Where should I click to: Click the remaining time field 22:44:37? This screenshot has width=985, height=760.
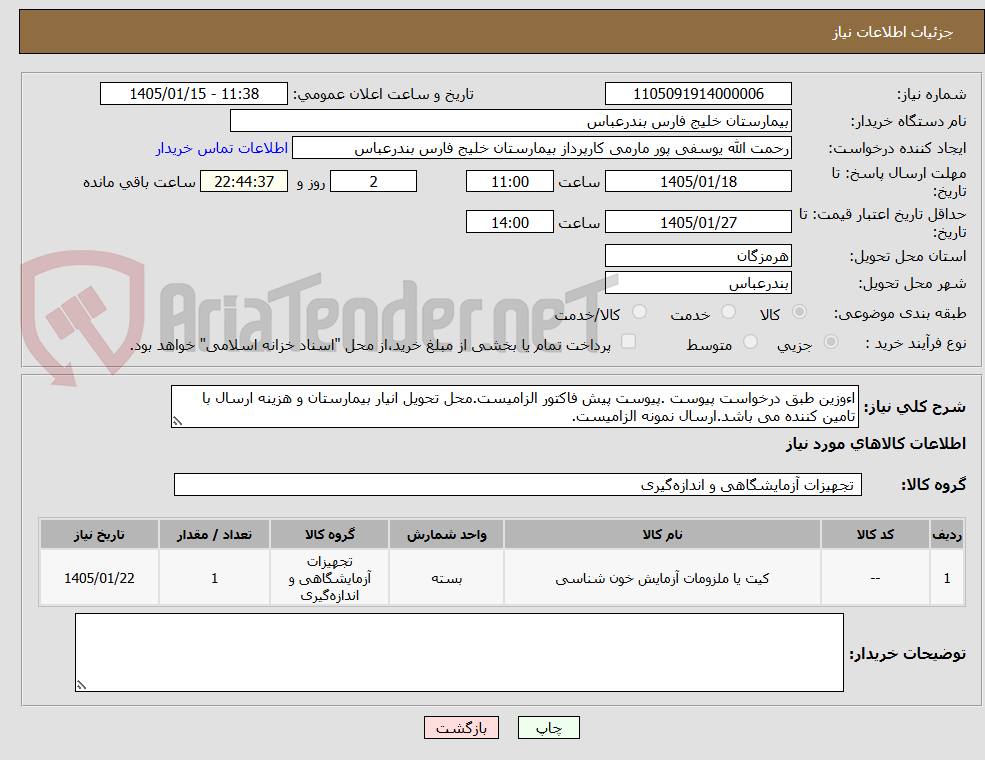pos(244,182)
